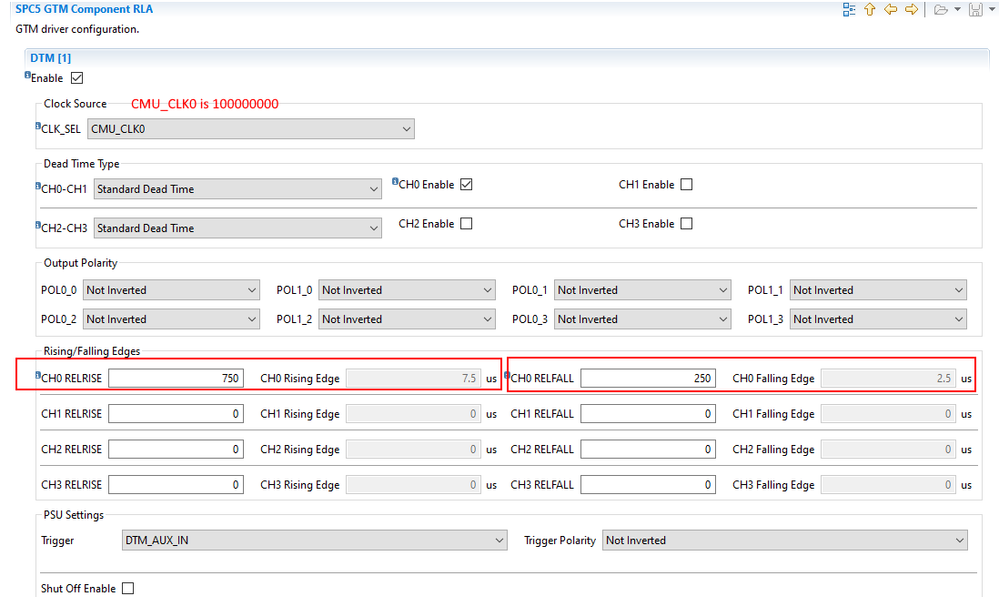This screenshot has width=999, height=597.
Task: Click the info marker beside CH0 RELFALL
Action: pos(507,375)
